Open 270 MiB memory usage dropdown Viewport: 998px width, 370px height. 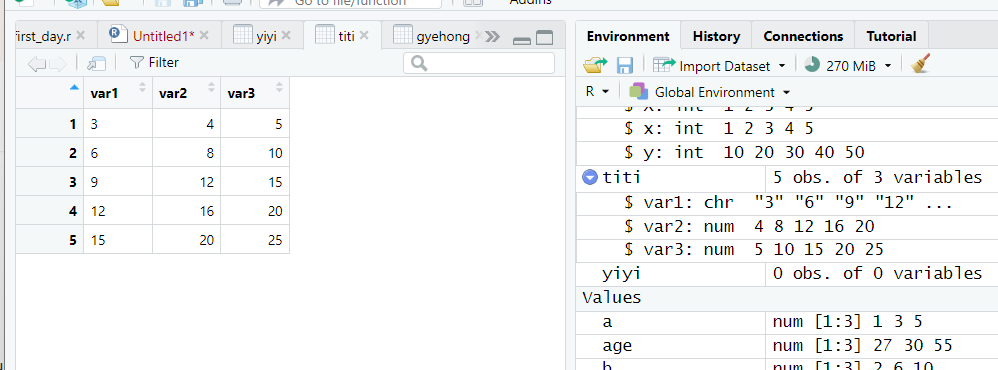point(848,65)
